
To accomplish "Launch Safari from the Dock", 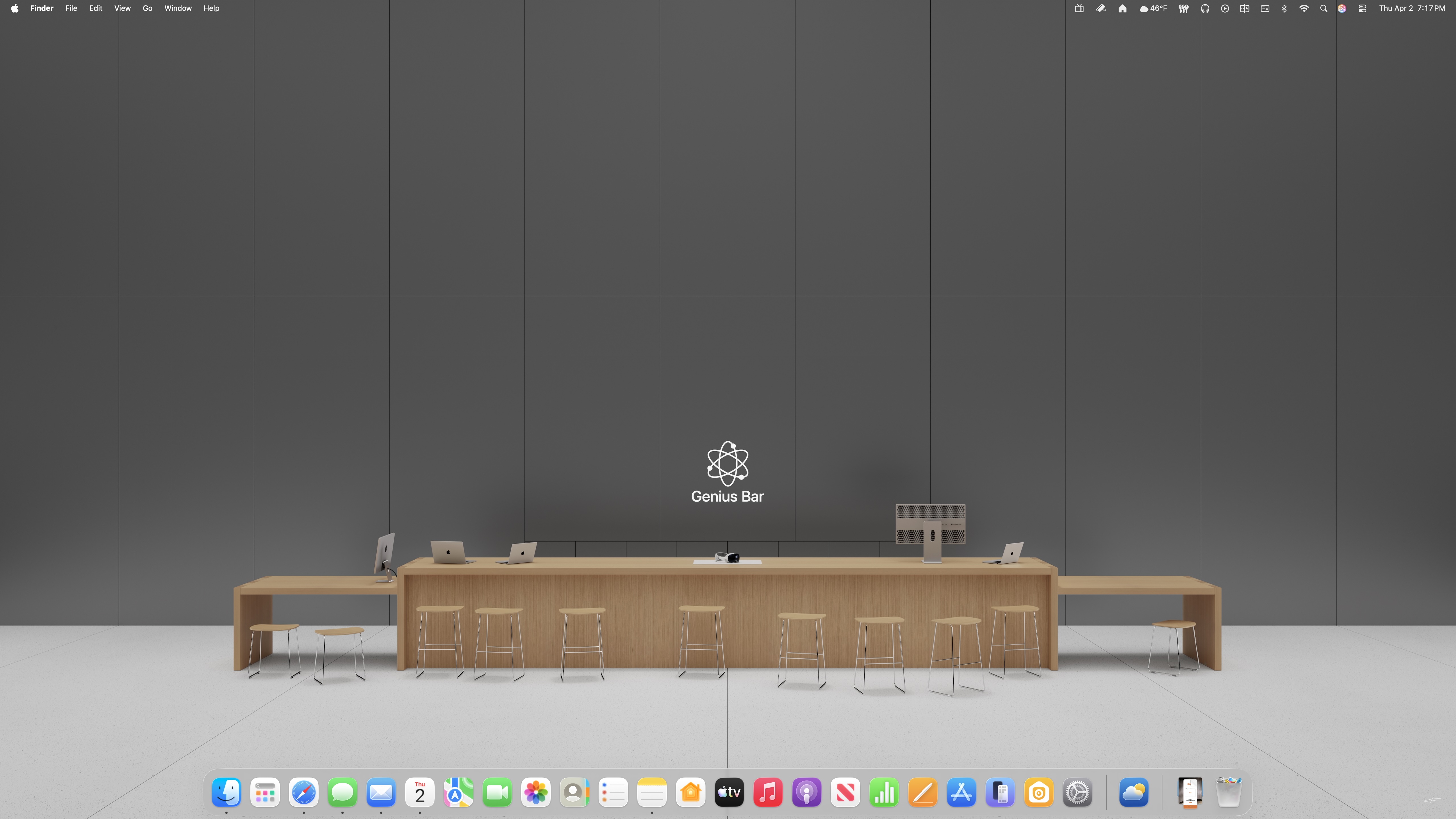I will pyautogui.click(x=304, y=793).
